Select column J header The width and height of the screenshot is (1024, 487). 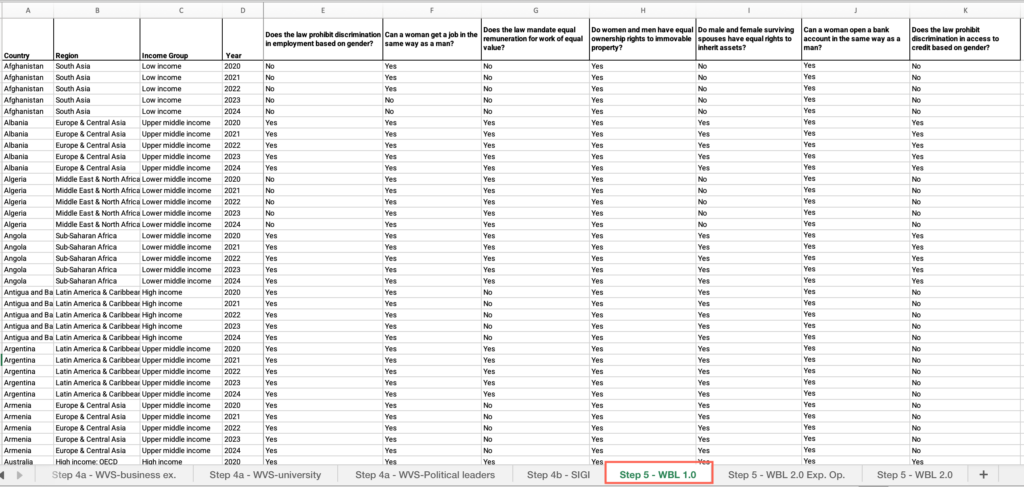tap(856, 10)
